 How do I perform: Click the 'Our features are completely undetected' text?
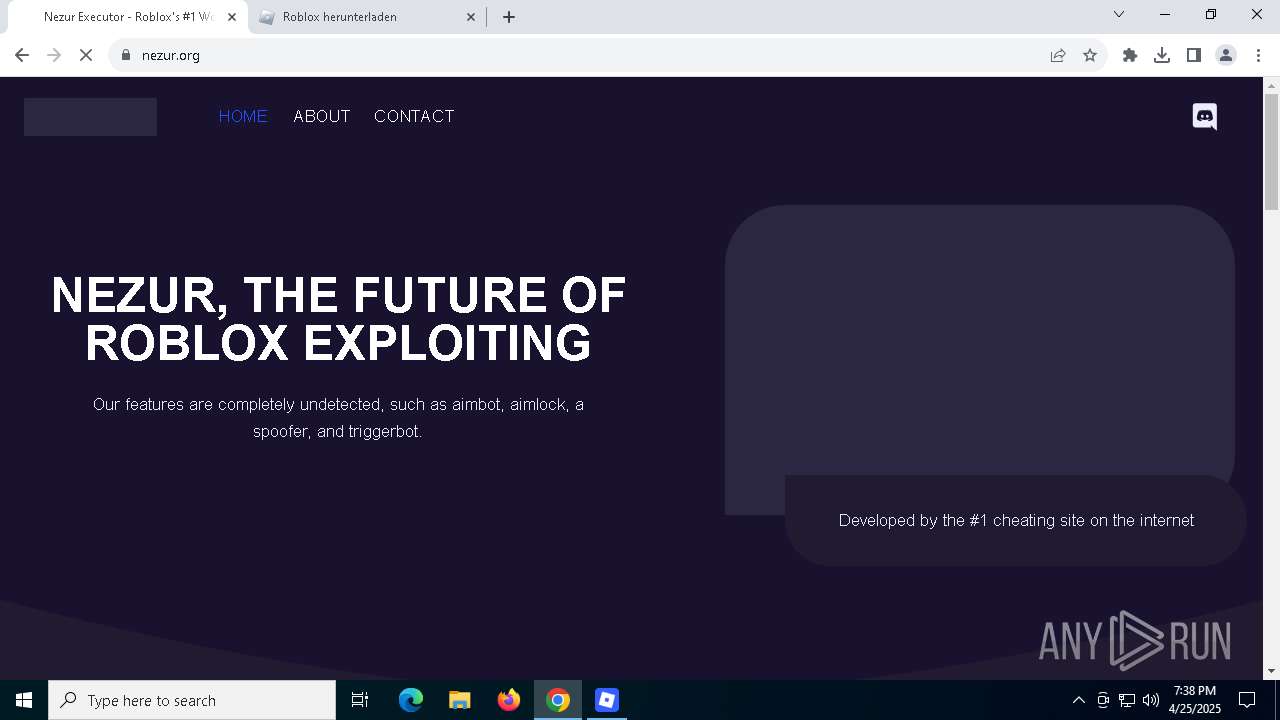(x=338, y=418)
